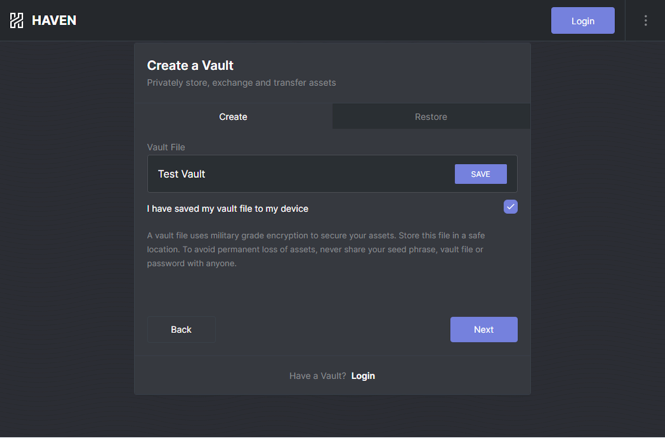Click the 'I have saved my vault file' label
Viewport: 665px width, 438px height.
click(227, 209)
